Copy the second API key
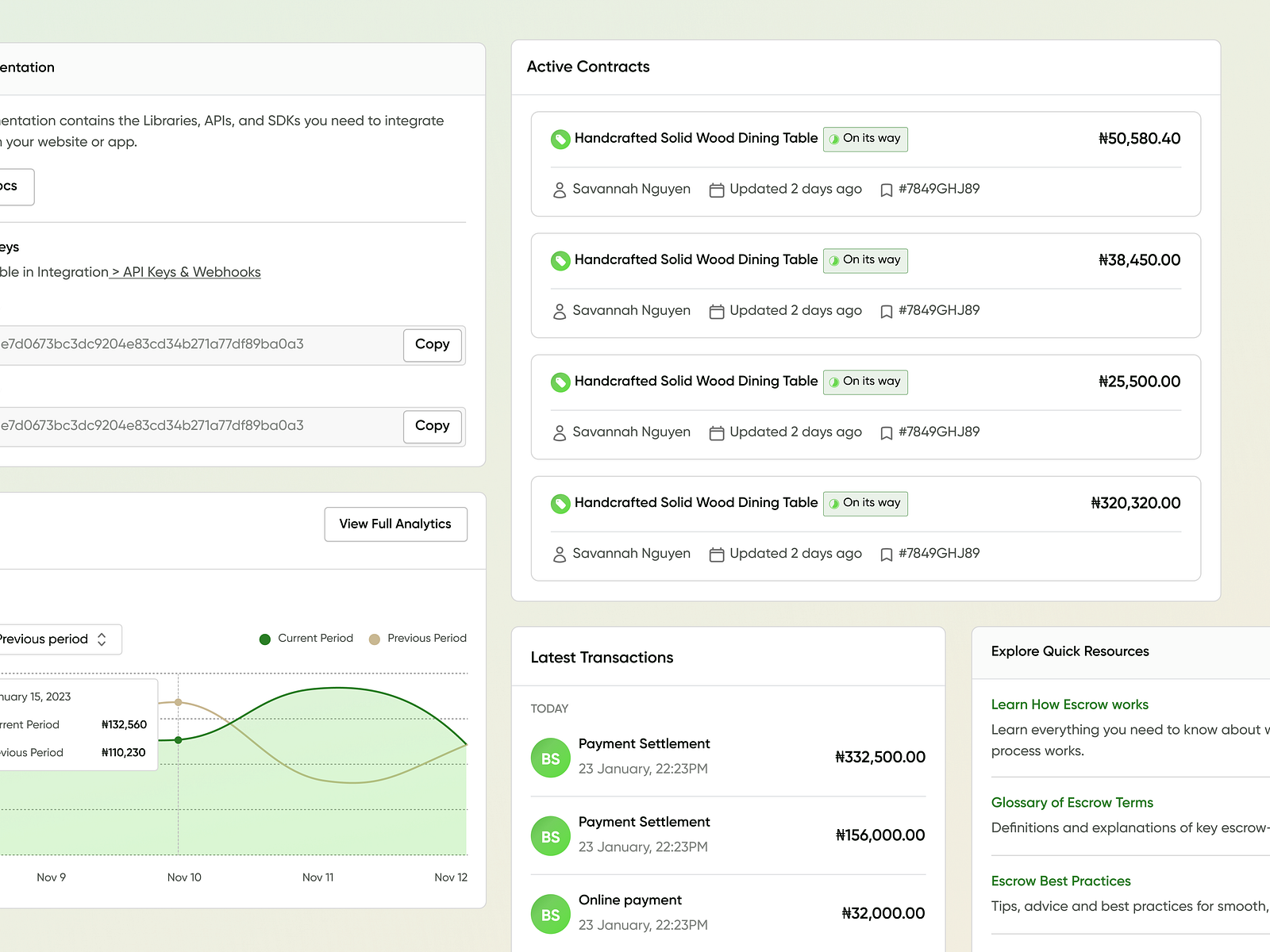The width and height of the screenshot is (1270, 952). 433,427
